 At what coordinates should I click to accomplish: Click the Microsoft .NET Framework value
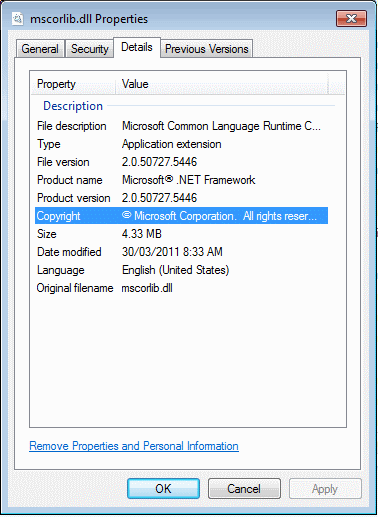coord(189,180)
